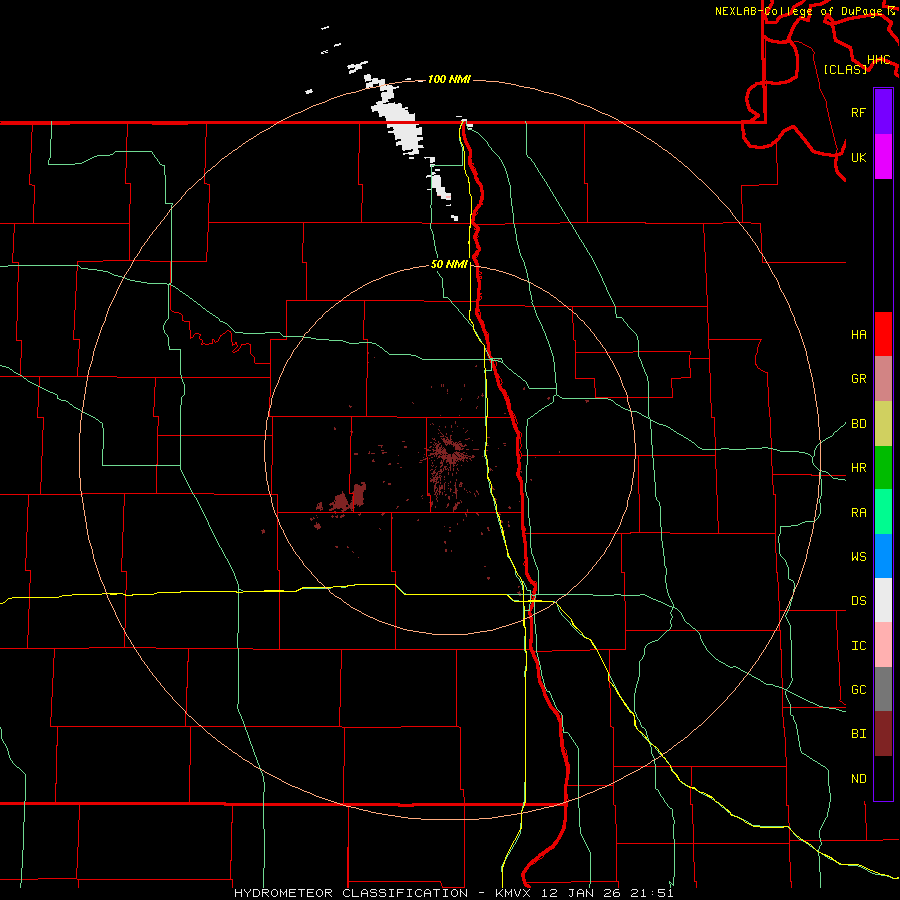Click the RA legend label

[x=859, y=513]
